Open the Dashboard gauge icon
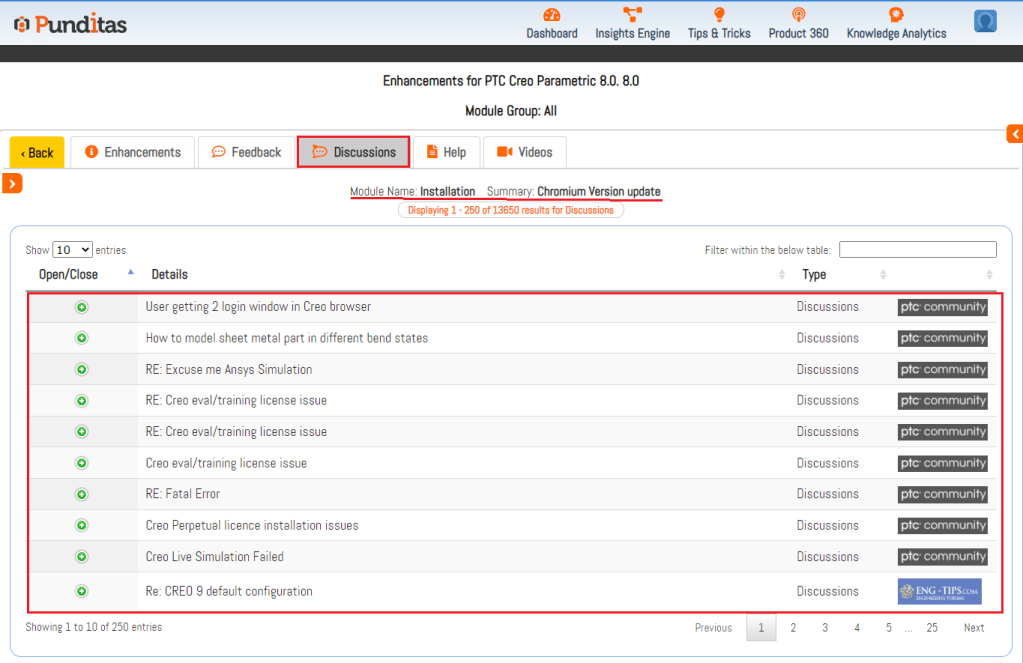The image size is (1023, 663). pos(552,15)
